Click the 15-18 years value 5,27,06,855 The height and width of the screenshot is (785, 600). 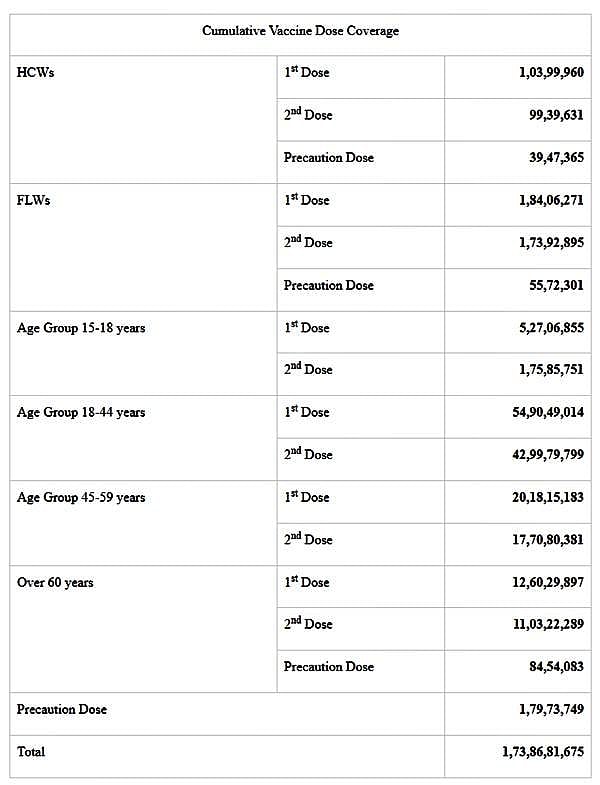click(551, 328)
